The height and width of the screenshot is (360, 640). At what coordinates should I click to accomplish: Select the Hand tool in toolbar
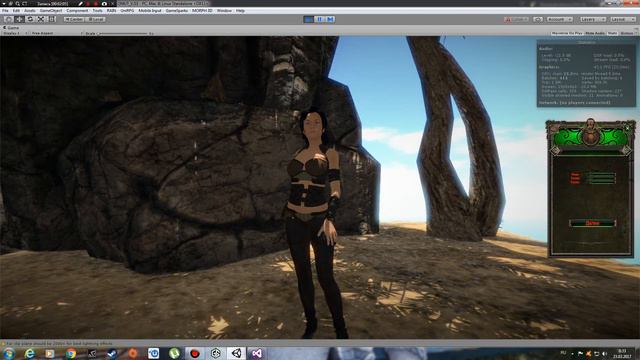point(8,19)
